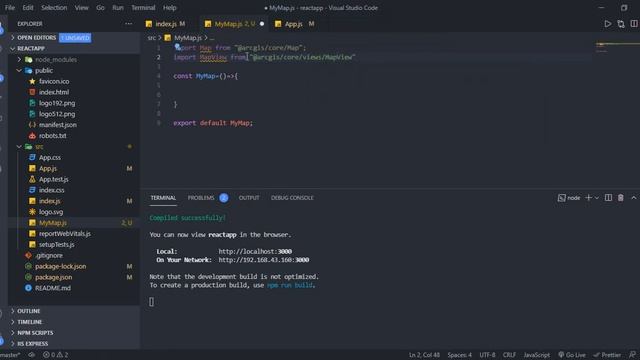Open package-lock.json file
Image resolution: width=640 pixels, height=360 pixels.
pyautogui.click(x=60, y=266)
